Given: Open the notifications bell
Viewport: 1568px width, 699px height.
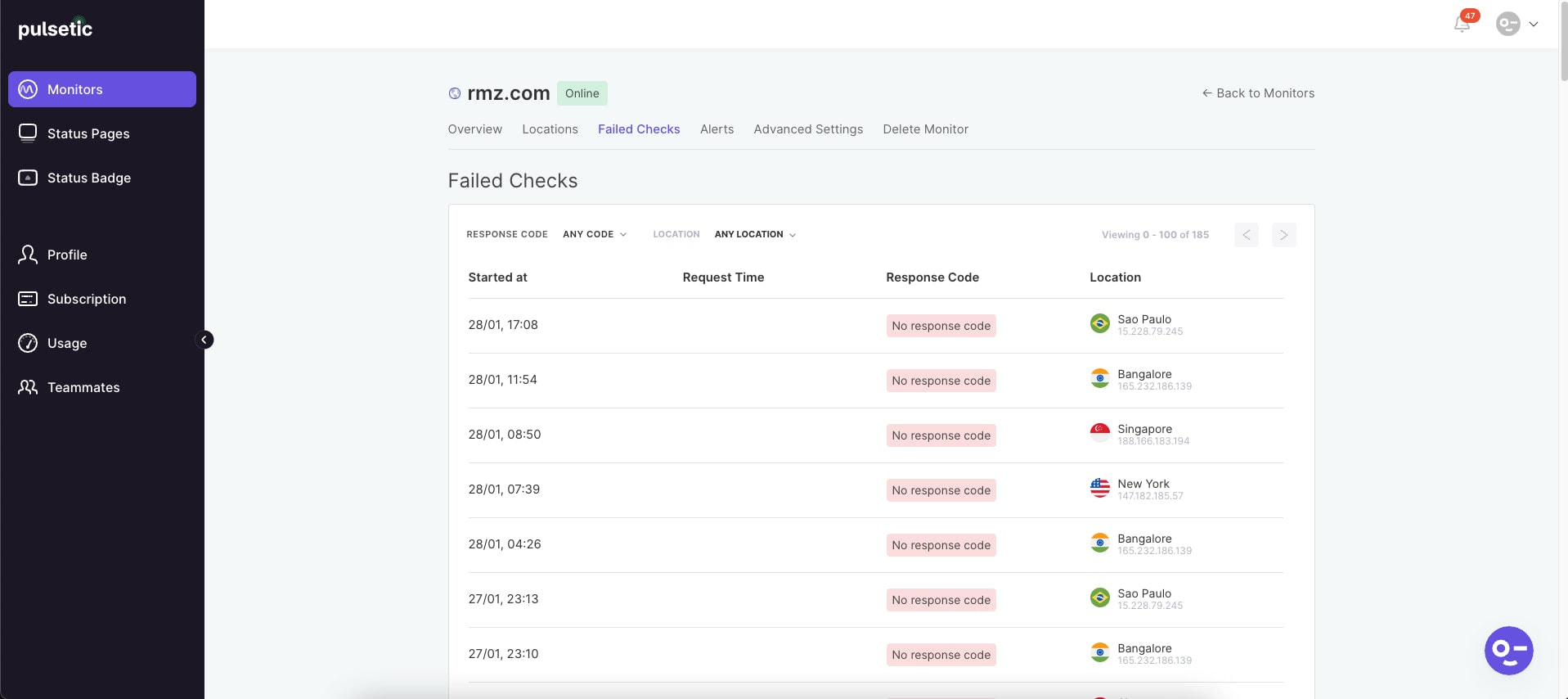Looking at the screenshot, I should click(1462, 24).
